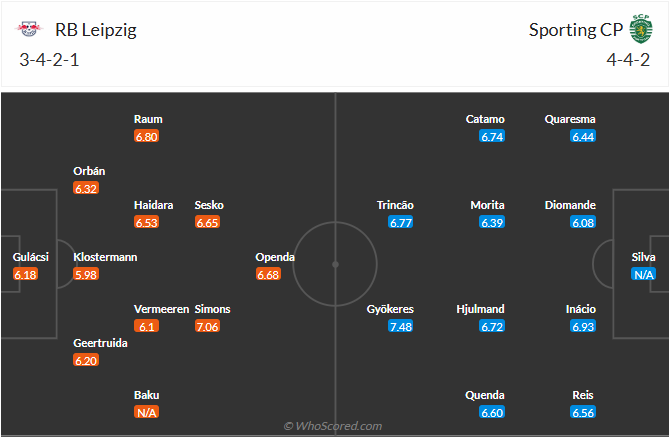The width and height of the screenshot is (670, 437).
Task: Select Gyökeres' 7.48 rating badge
Action: (401, 326)
